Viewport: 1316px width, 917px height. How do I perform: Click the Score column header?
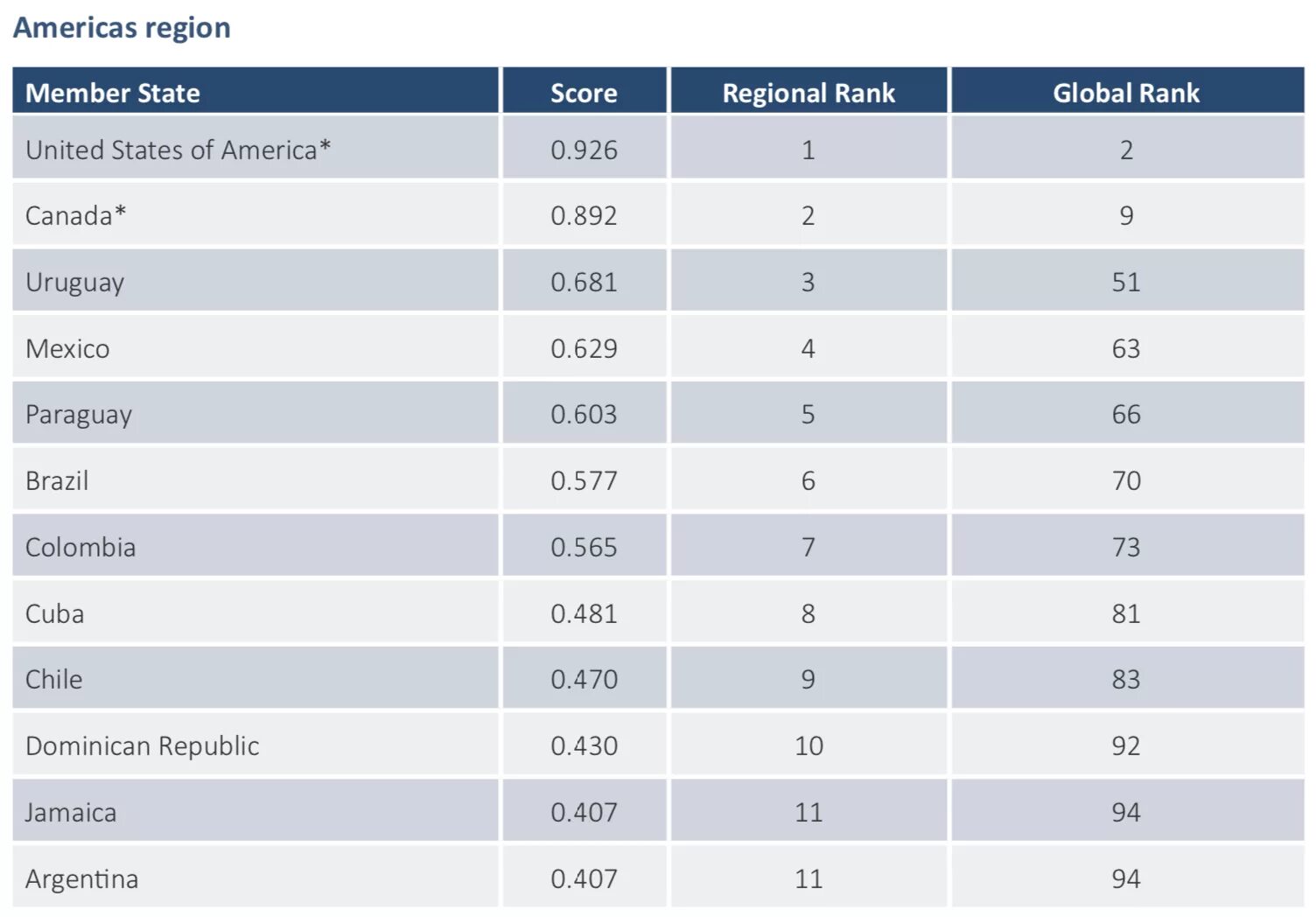[584, 91]
